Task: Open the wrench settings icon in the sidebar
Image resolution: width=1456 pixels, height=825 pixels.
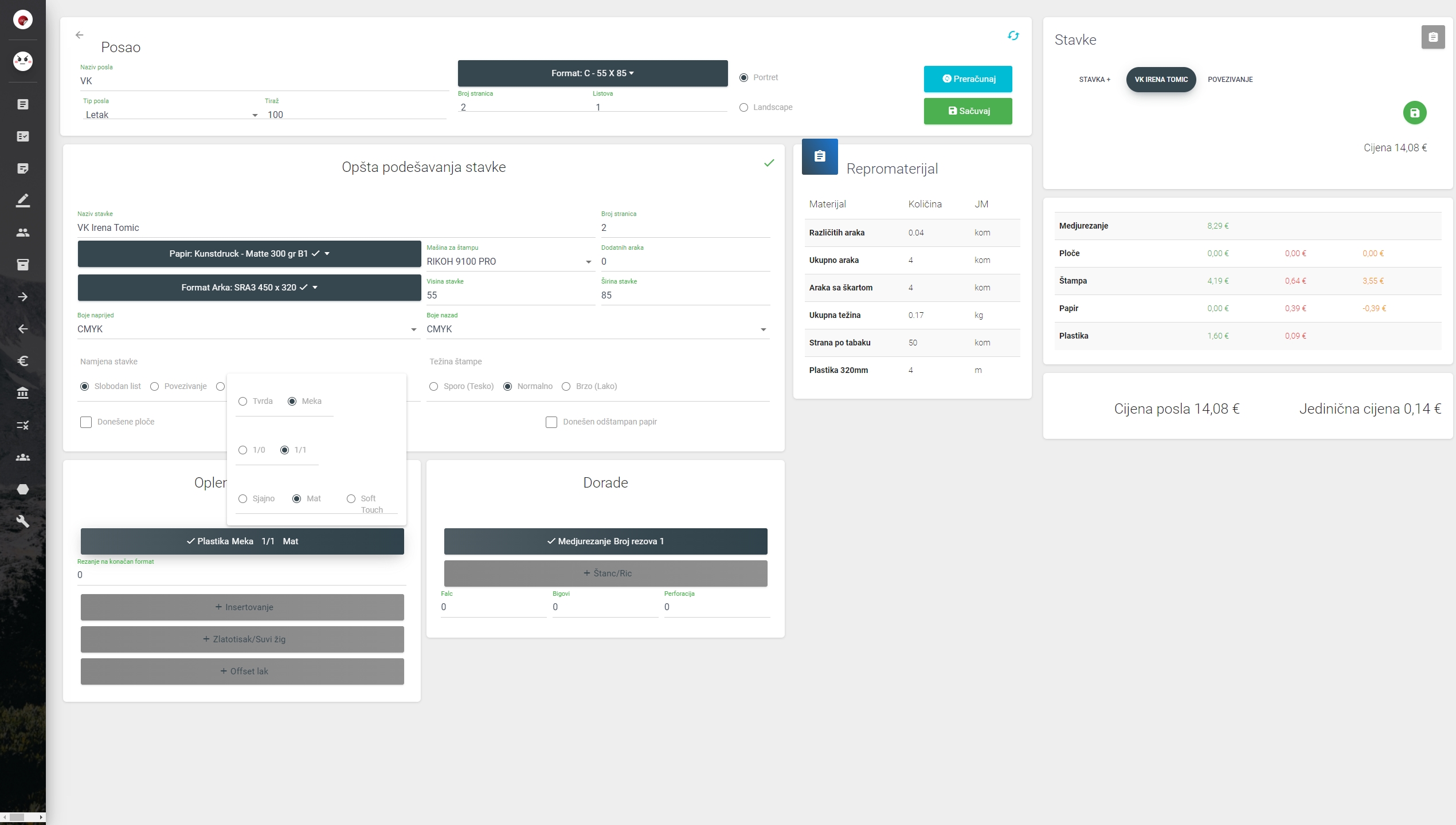Action: click(x=23, y=521)
